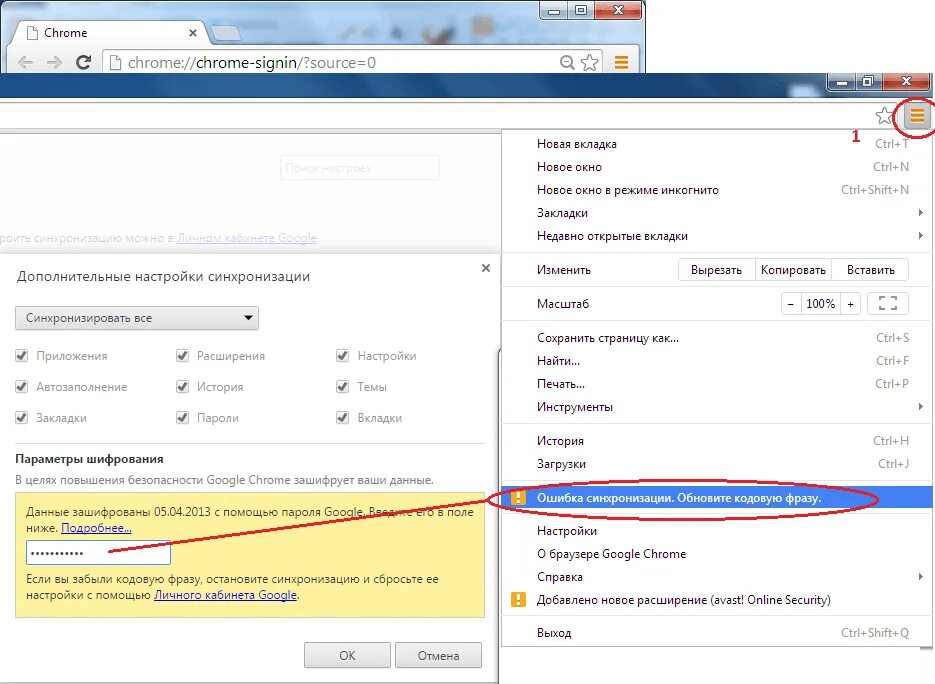Click Копировать button
The width and height of the screenshot is (935, 684).
coord(793,270)
